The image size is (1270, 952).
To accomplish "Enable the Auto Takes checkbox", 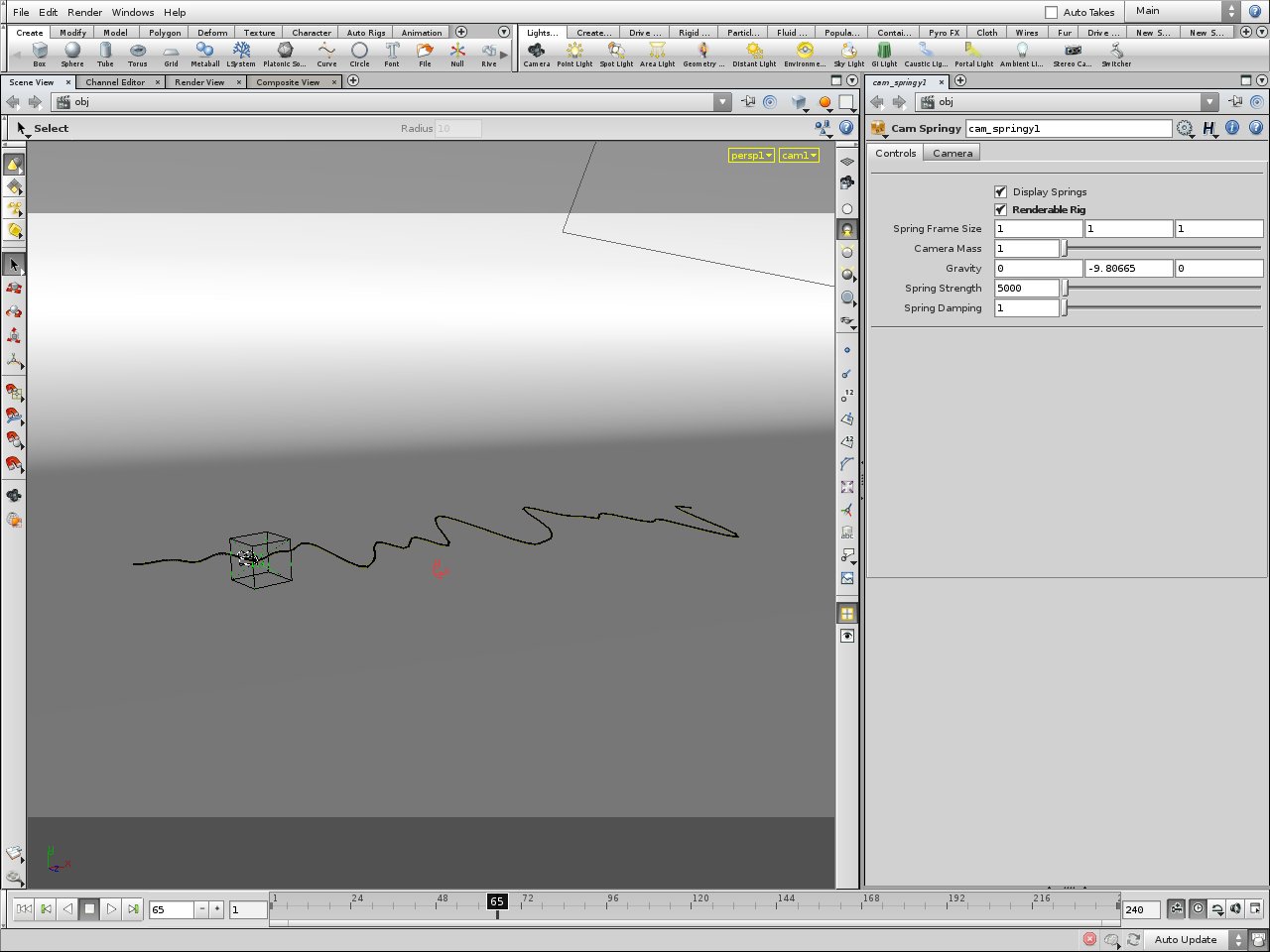I will pos(1052,12).
